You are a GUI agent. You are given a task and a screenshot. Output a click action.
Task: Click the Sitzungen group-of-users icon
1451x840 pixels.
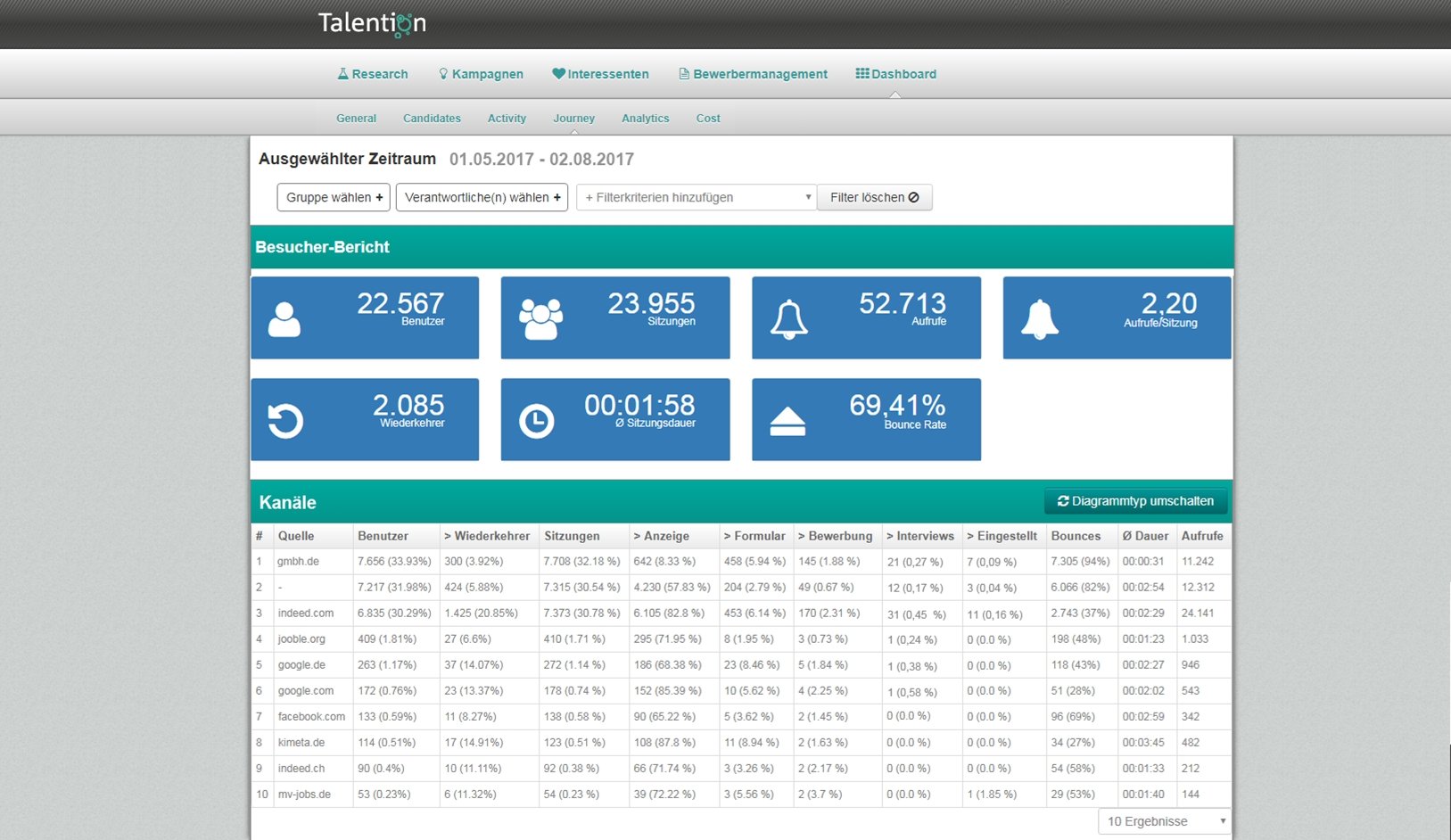(x=540, y=318)
